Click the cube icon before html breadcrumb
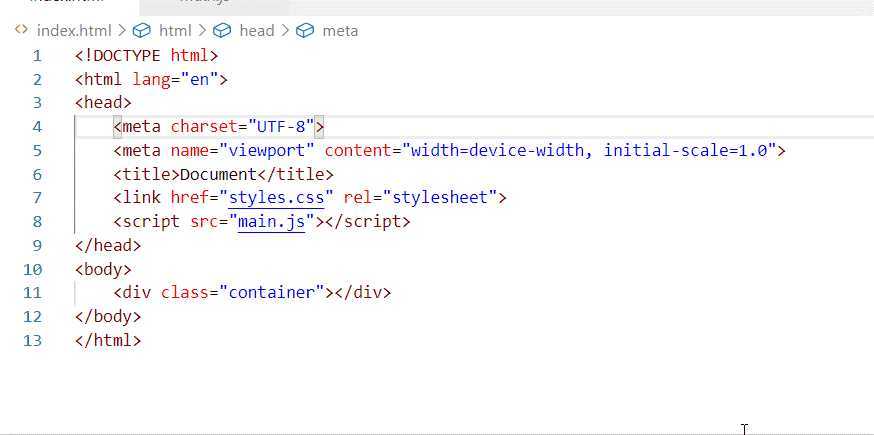The height and width of the screenshot is (435, 874). 142,31
